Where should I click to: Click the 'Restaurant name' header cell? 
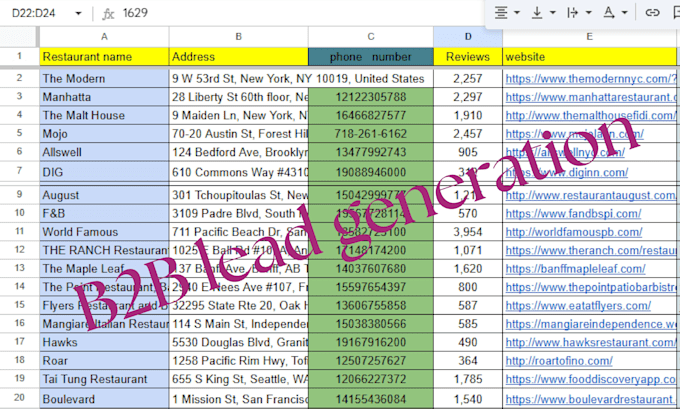point(104,57)
